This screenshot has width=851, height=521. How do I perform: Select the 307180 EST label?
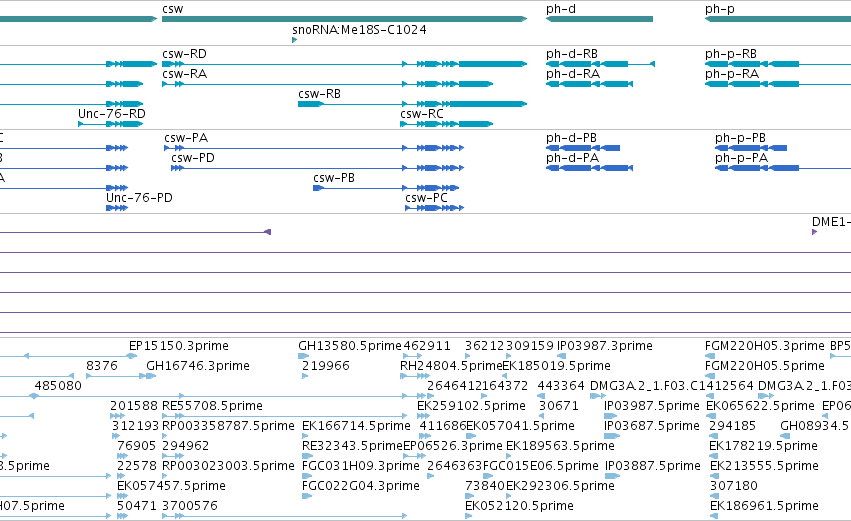pyautogui.click(x=734, y=486)
